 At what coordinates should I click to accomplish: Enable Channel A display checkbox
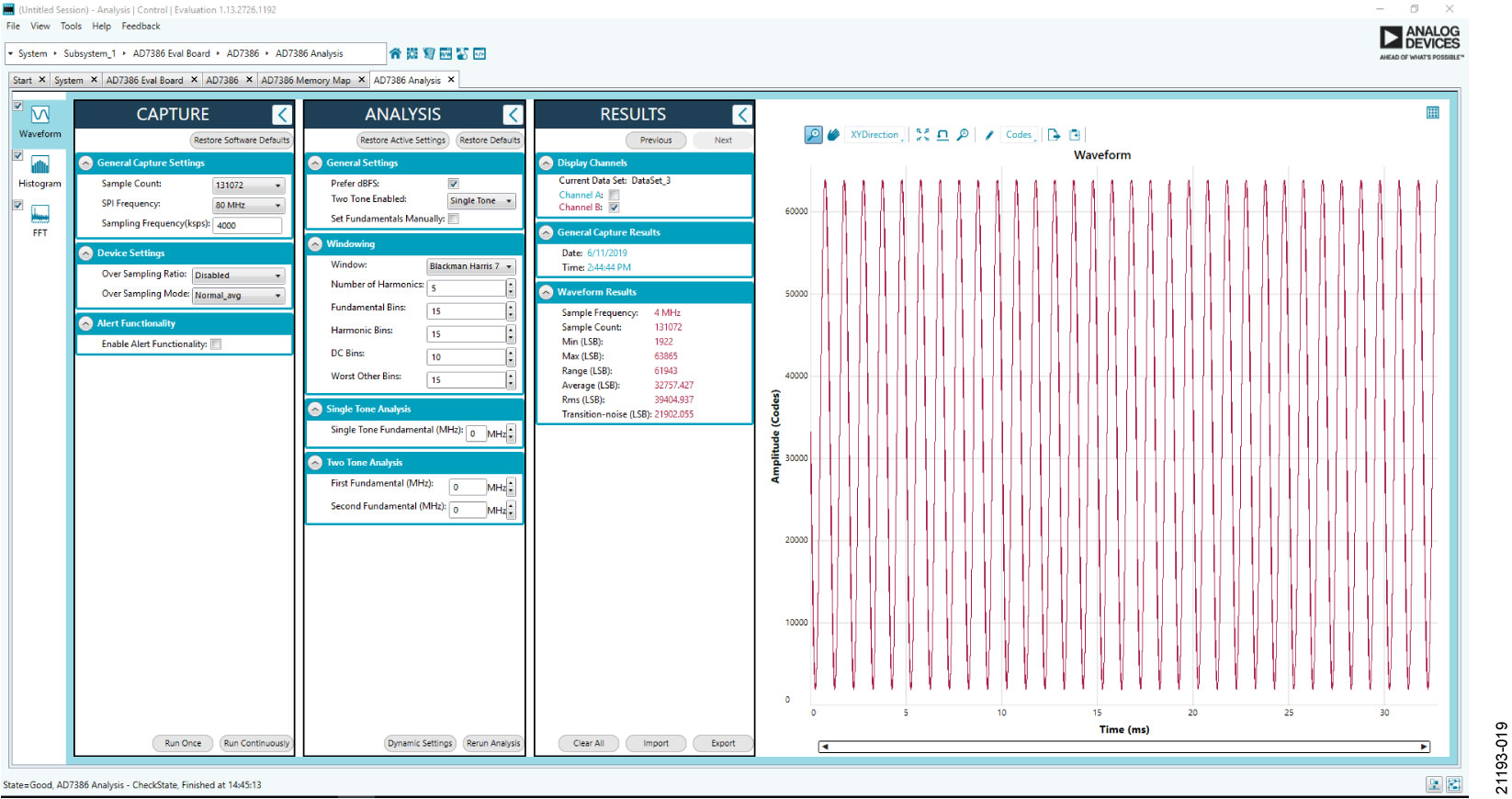pyautogui.click(x=614, y=196)
